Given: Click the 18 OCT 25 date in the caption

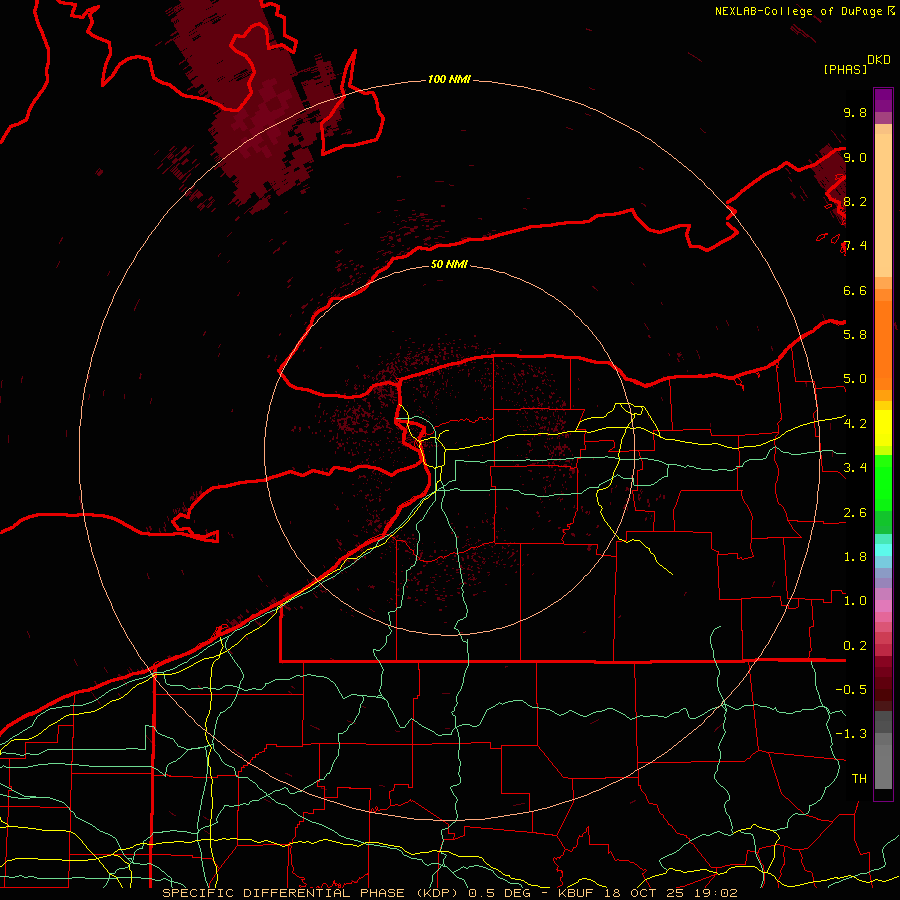Looking at the screenshot, I should point(647,893).
